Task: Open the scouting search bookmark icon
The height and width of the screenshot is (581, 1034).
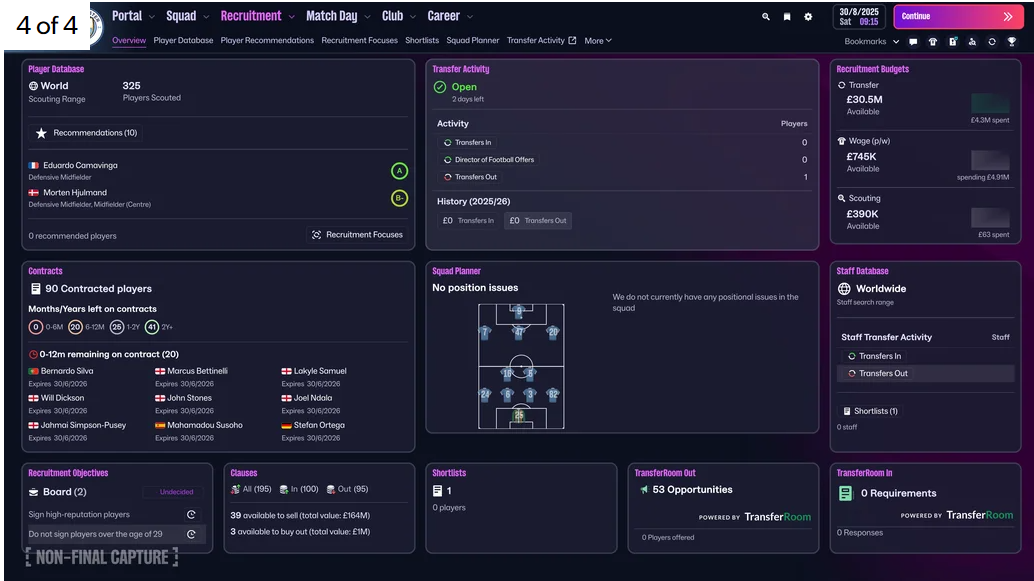Action: pos(972,42)
